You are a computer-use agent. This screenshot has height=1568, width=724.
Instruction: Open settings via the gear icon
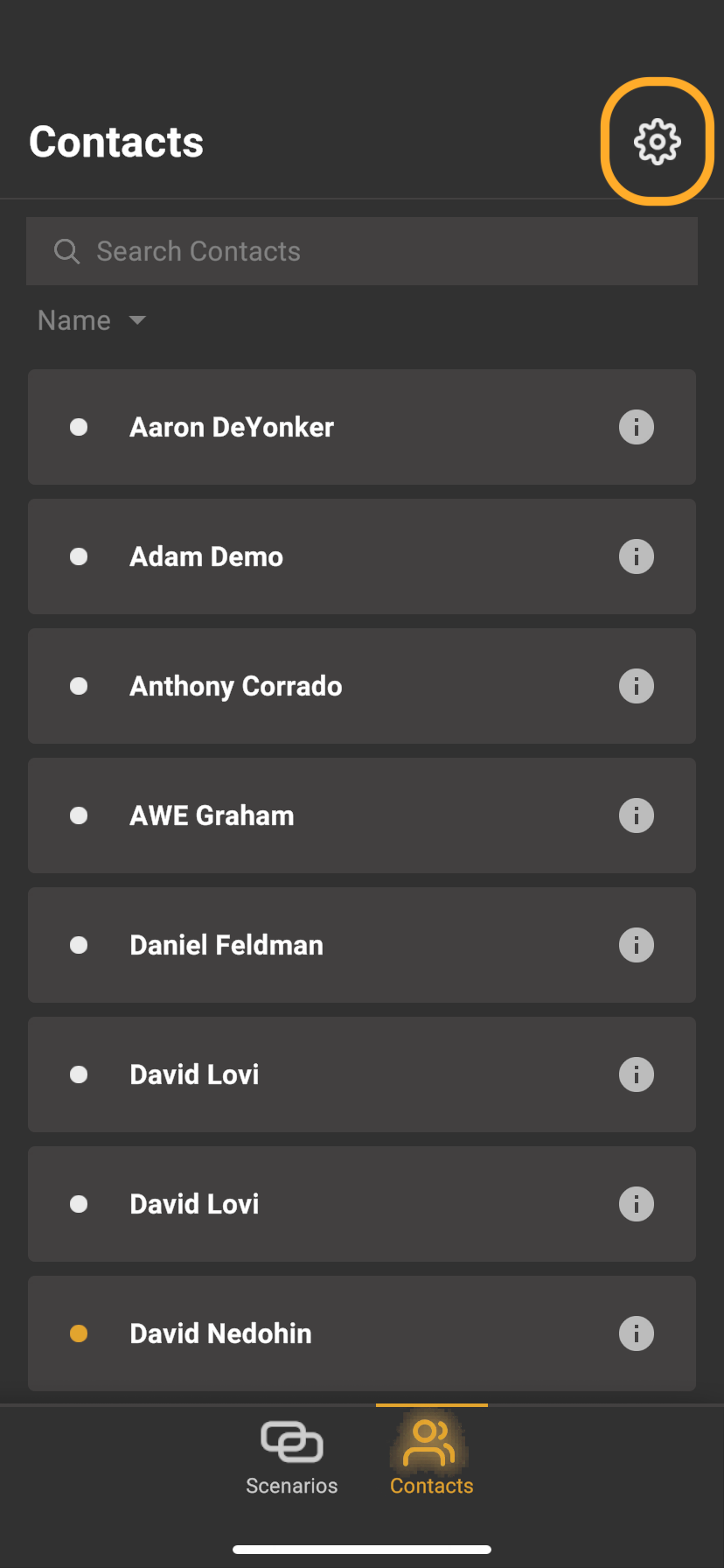657,142
